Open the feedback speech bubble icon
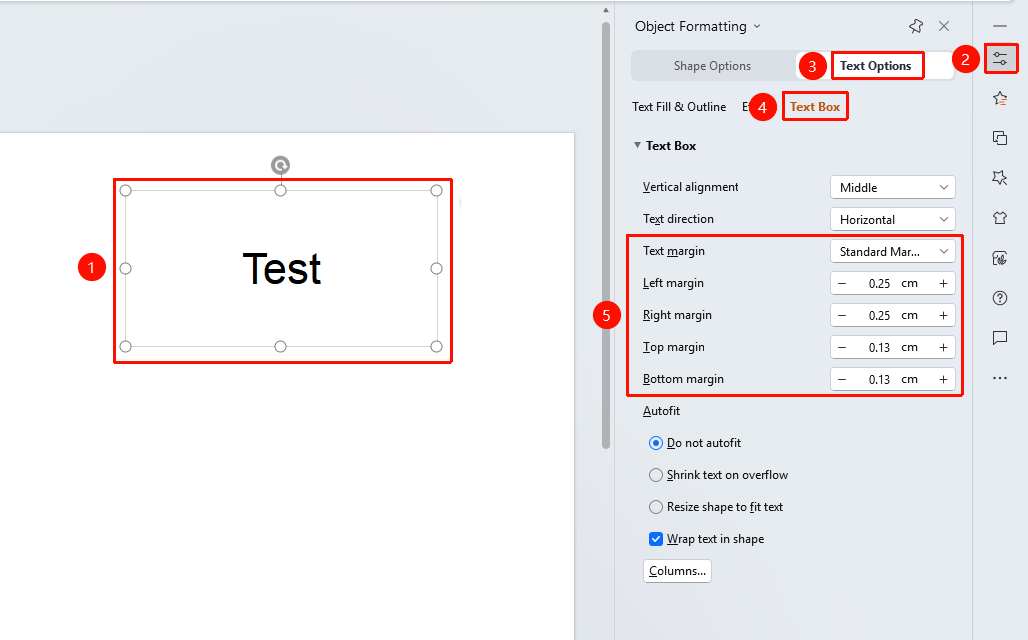The height and width of the screenshot is (640, 1028). [x=1000, y=338]
